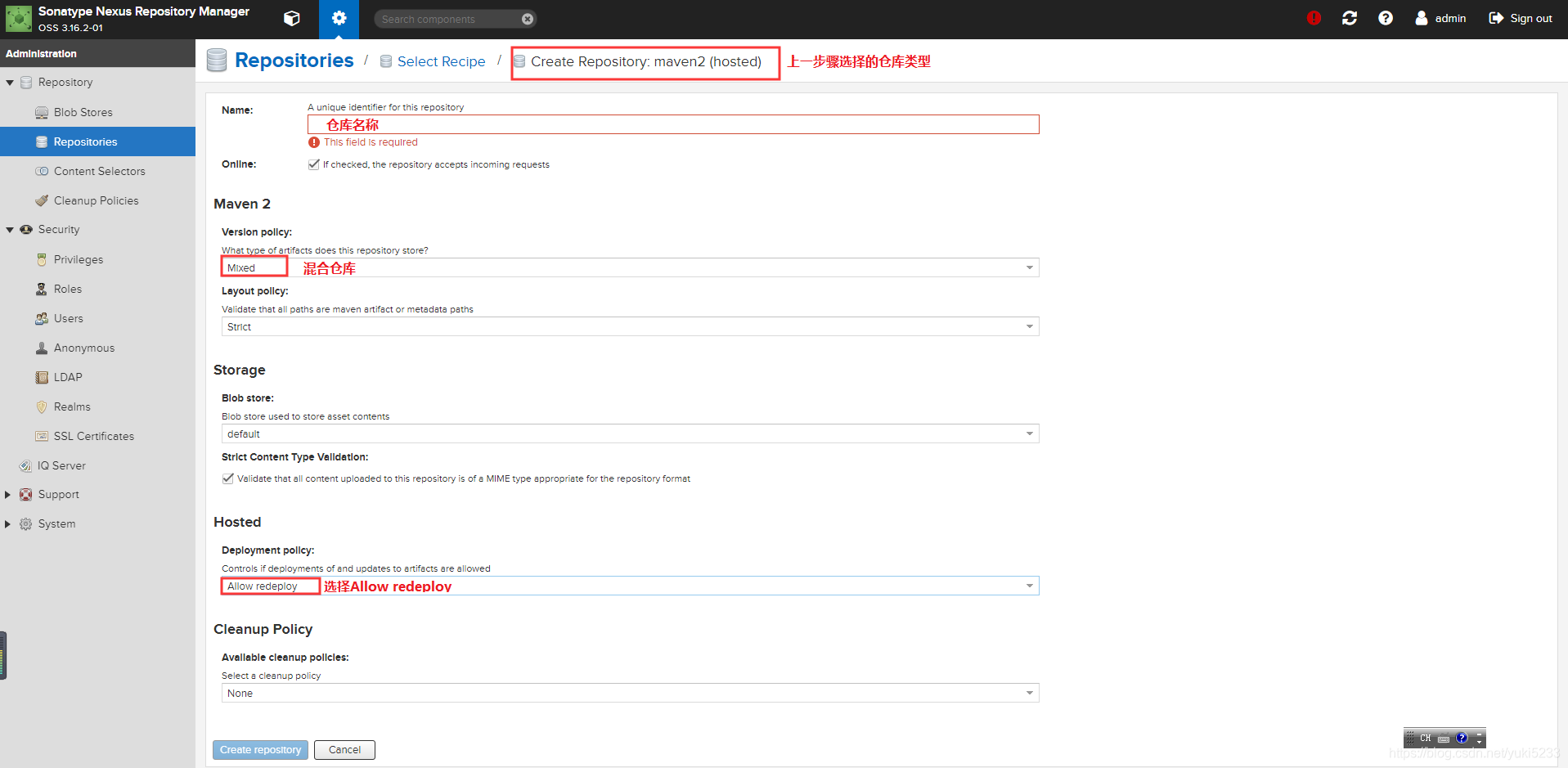Click the repository Name input field

point(673,124)
